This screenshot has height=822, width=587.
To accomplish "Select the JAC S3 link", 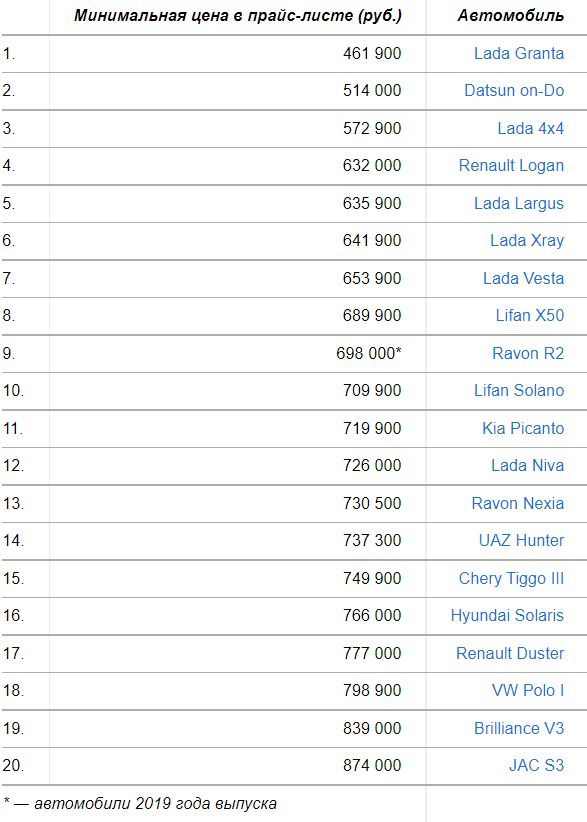I will [537, 765].
